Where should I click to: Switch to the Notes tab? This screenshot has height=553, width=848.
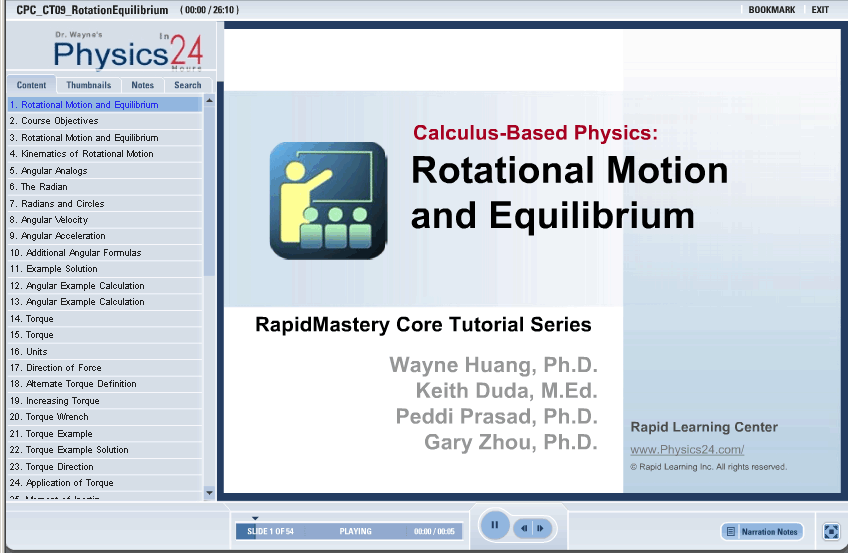[x=143, y=85]
